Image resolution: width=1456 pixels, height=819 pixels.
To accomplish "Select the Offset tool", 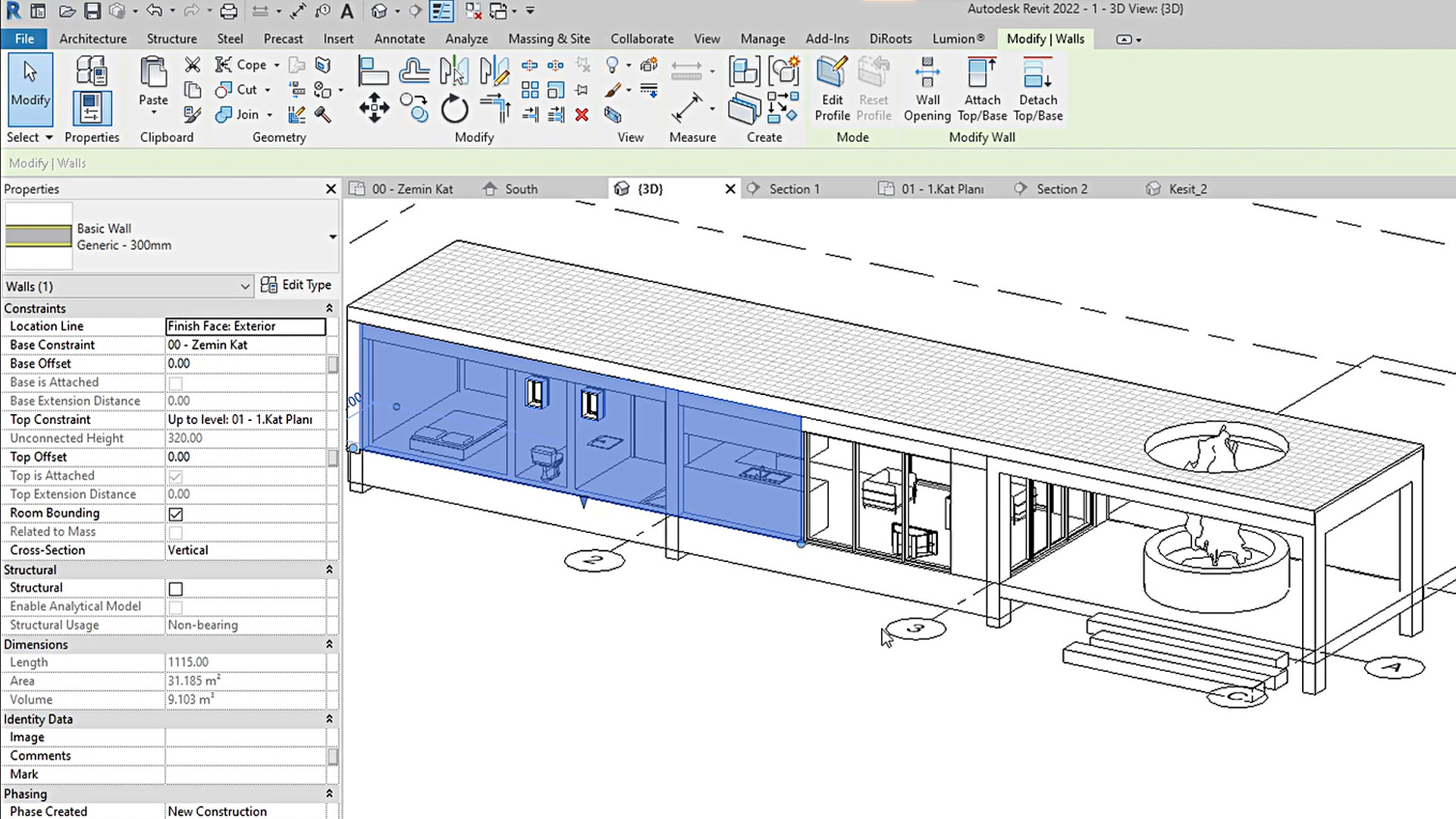I will 414,71.
